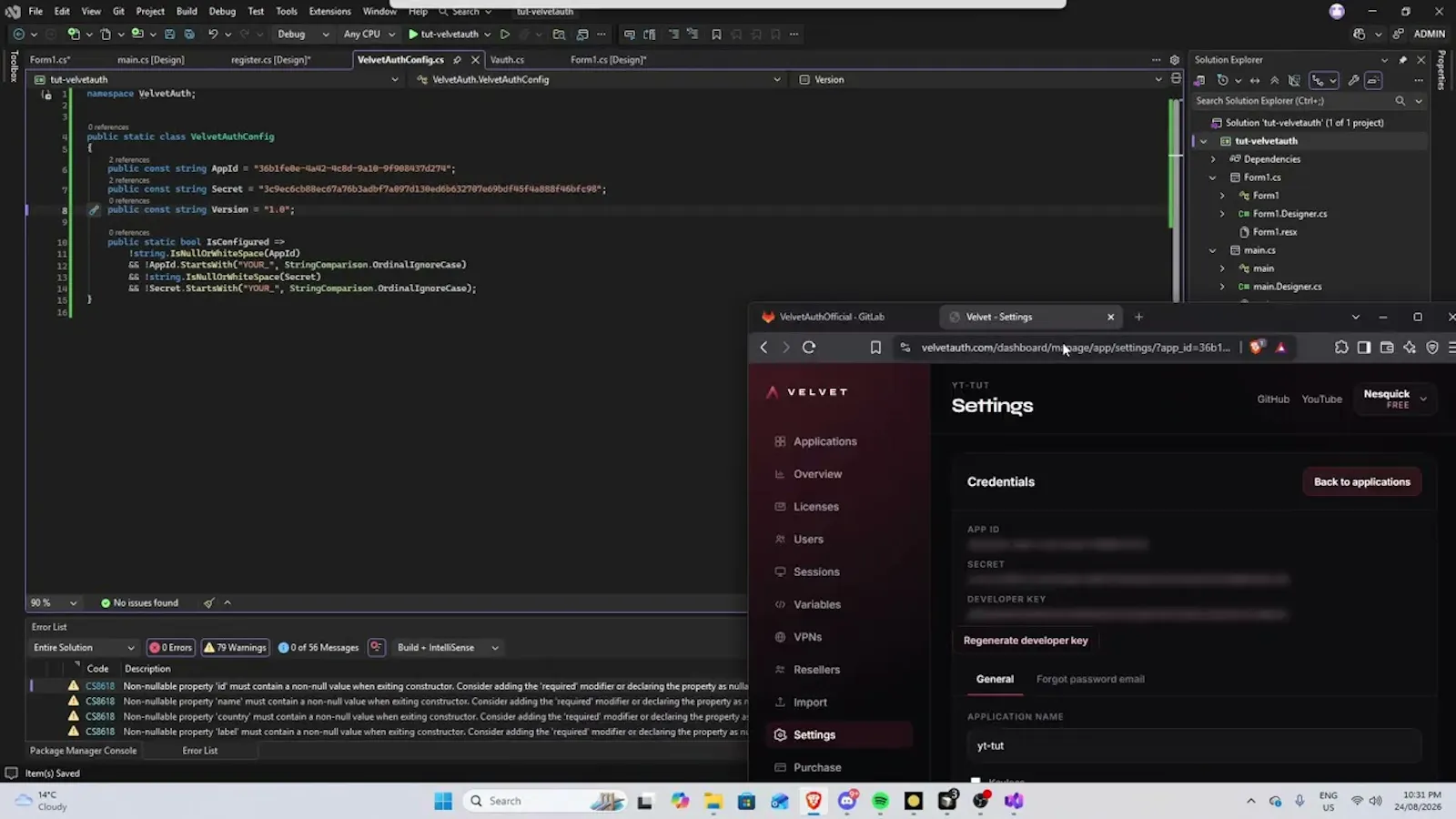This screenshot has width=1456, height=819.
Task: Open editor settings gear icon beside tabs
Action: pos(1175,59)
